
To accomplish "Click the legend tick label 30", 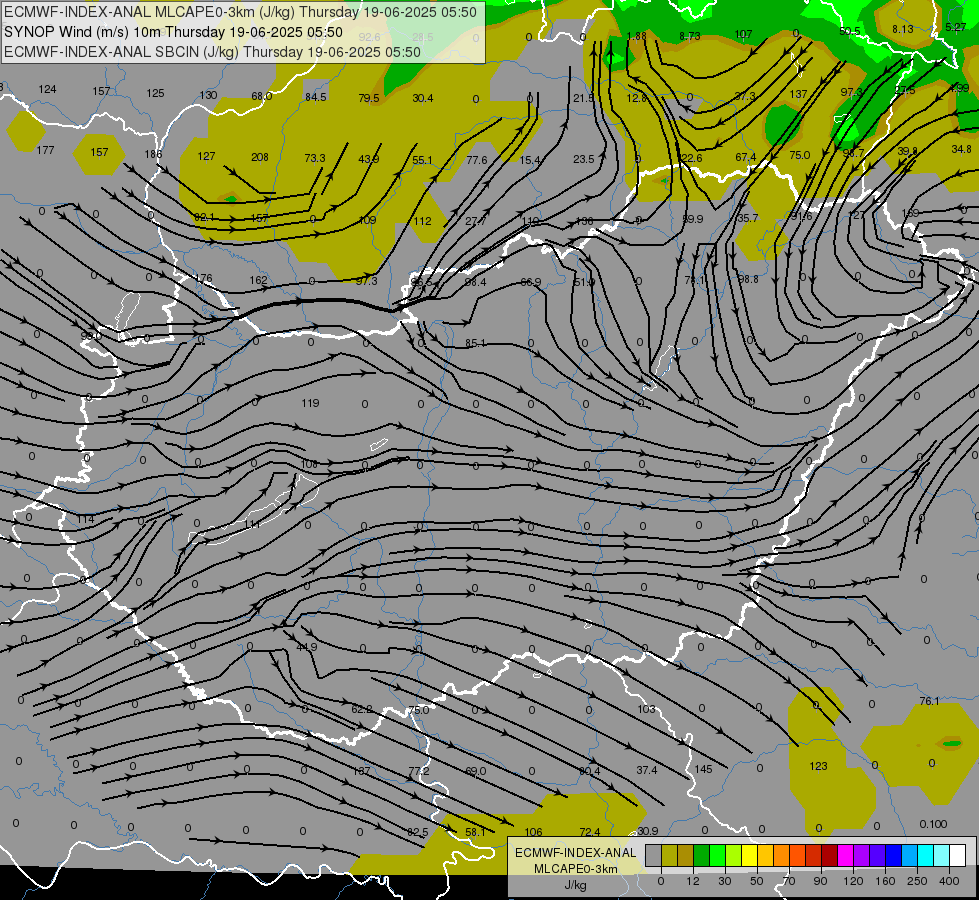I will pos(725,881).
